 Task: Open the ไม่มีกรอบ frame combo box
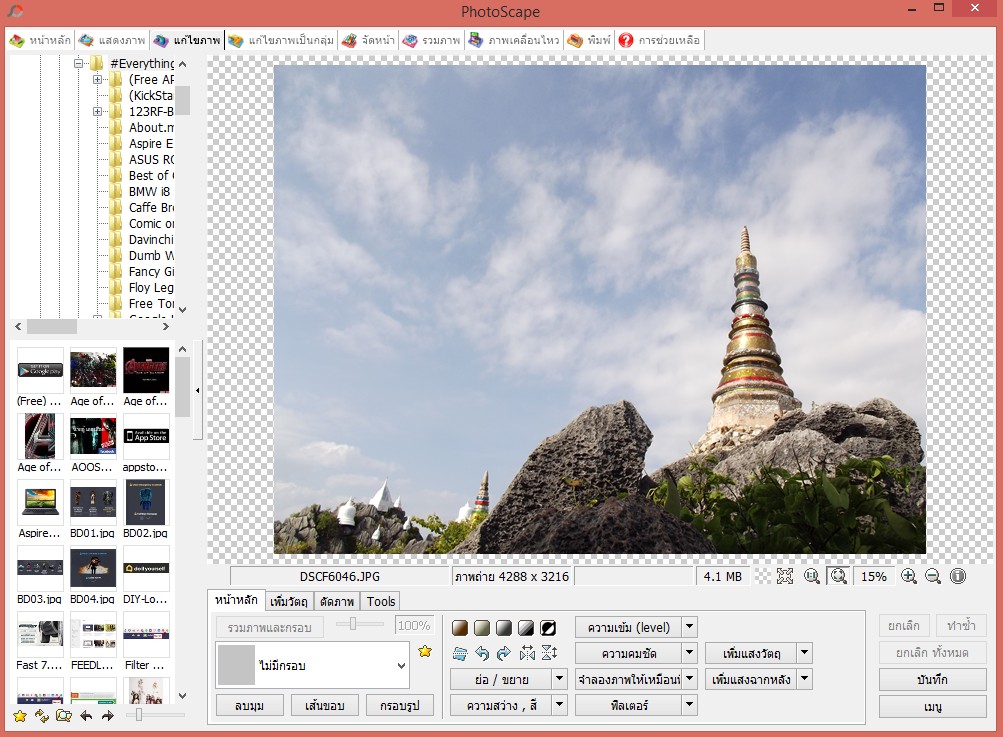(312, 665)
